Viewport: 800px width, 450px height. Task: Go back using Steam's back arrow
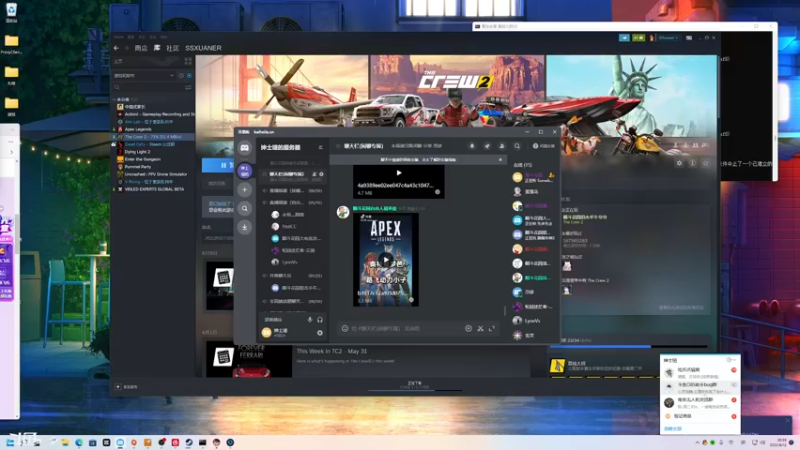(x=116, y=48)
